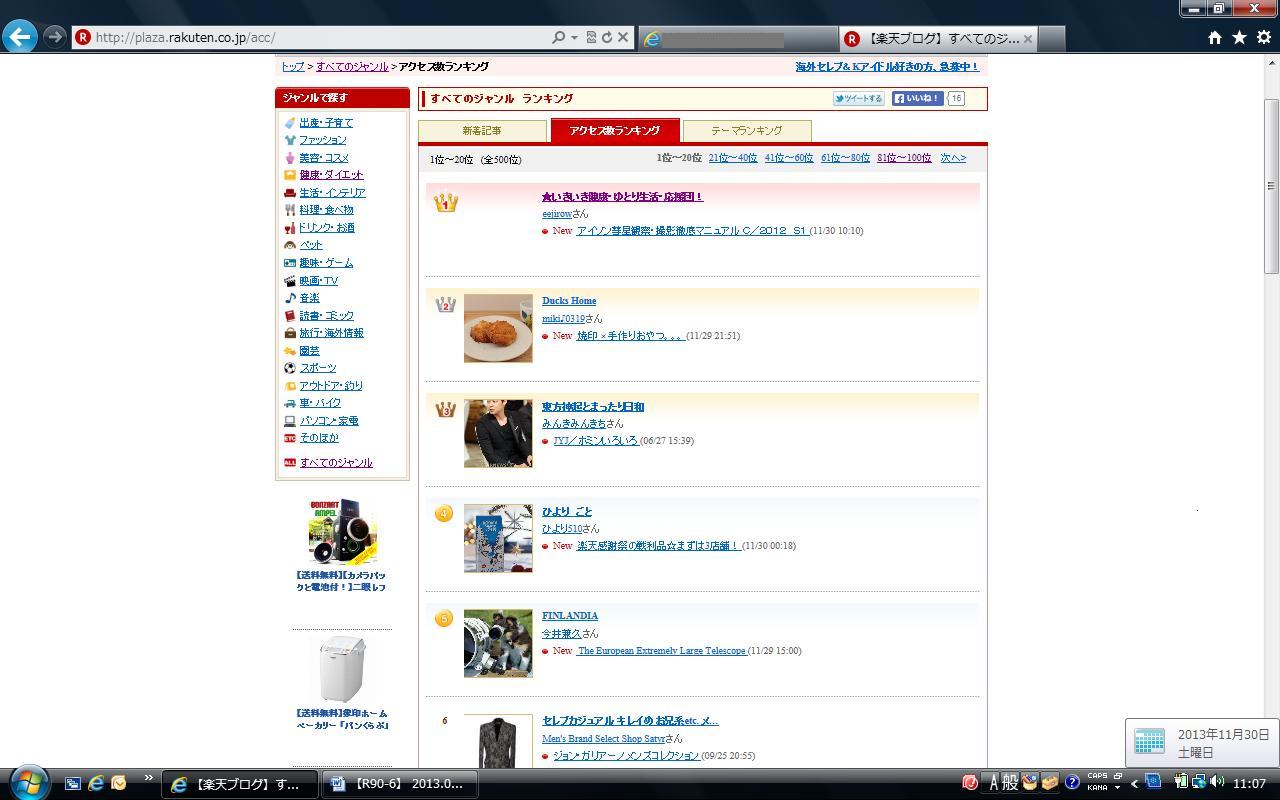Switch to the 新着記事 tab
The image size is (1280, 800).
tap(482, 130)
